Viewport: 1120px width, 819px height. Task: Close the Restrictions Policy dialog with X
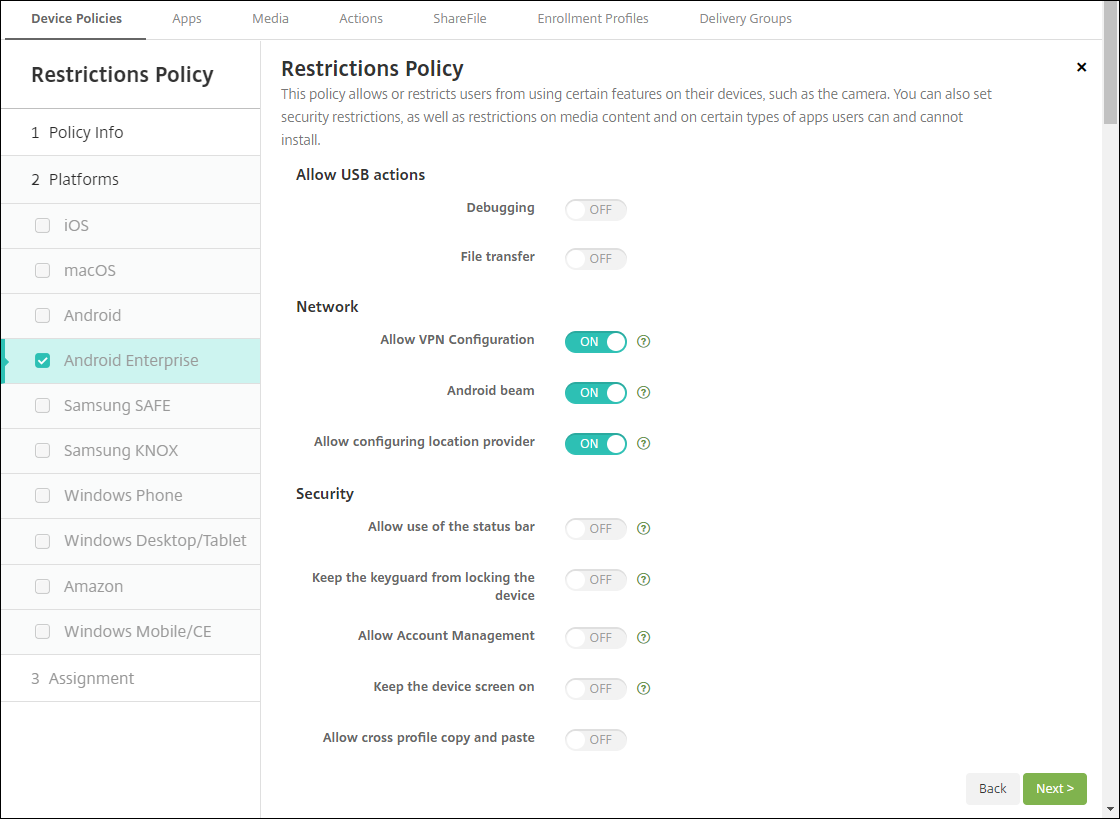[x=1081, y=67]
